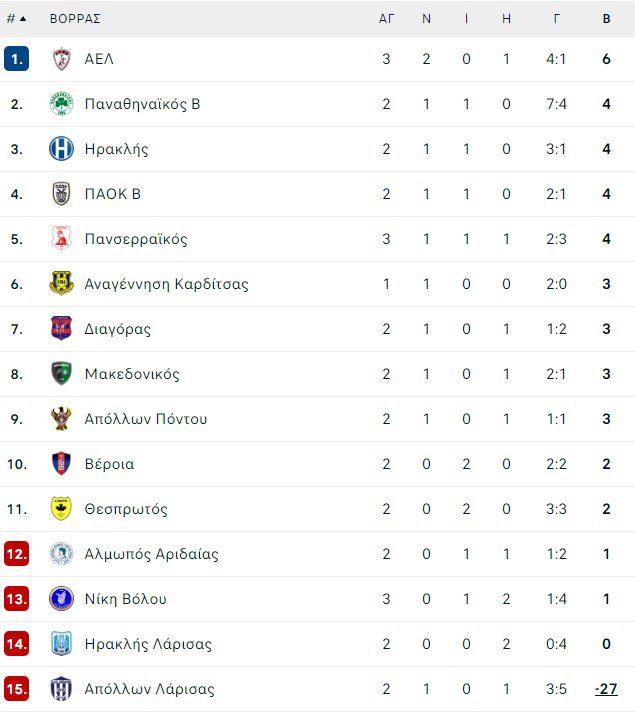This screenshot has width=635, height=719.
Task: Open Ηρακλής Λάρισας team name link
Action: coord(148,644)
